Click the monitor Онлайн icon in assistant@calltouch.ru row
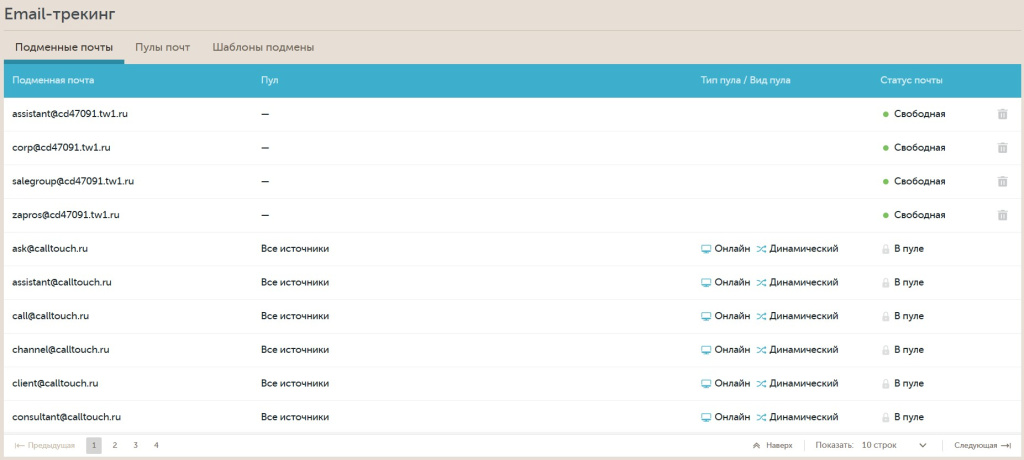The image size is (1024, 460). (705, 283)
